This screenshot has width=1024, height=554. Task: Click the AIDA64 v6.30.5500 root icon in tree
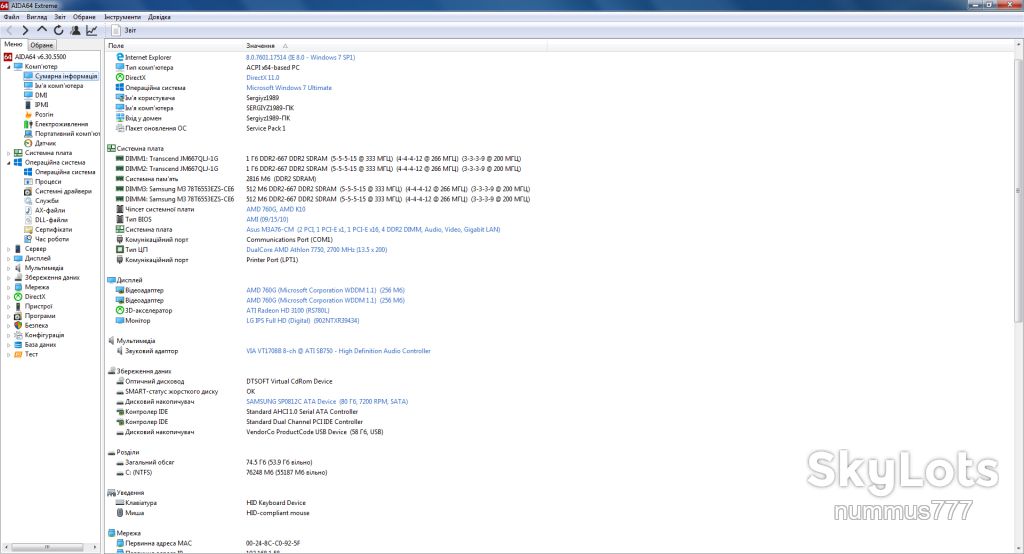point(8,57)
